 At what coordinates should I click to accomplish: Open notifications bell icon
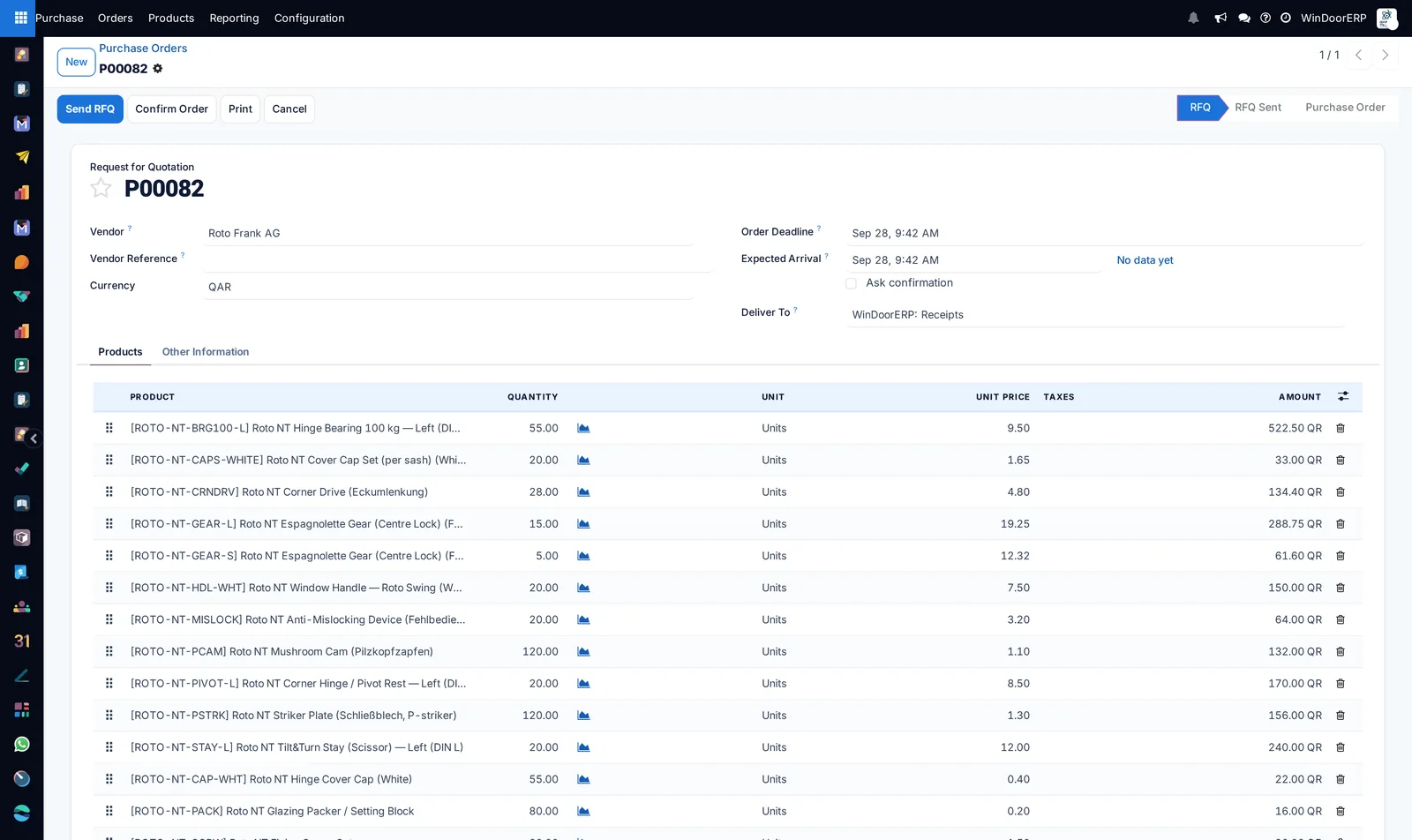point(1193,18)
